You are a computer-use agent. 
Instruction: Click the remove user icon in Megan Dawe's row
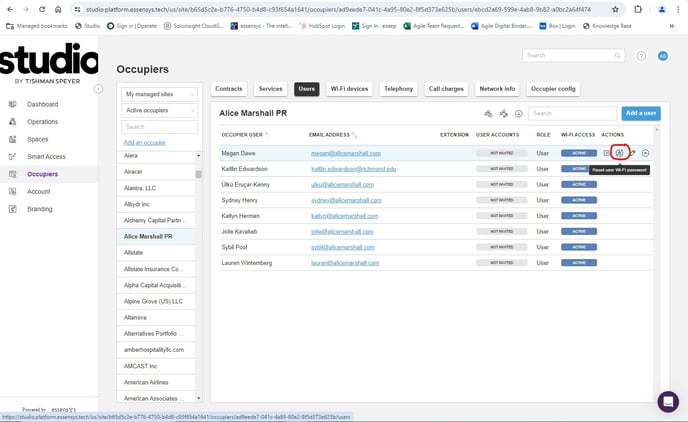pos(646,152)
